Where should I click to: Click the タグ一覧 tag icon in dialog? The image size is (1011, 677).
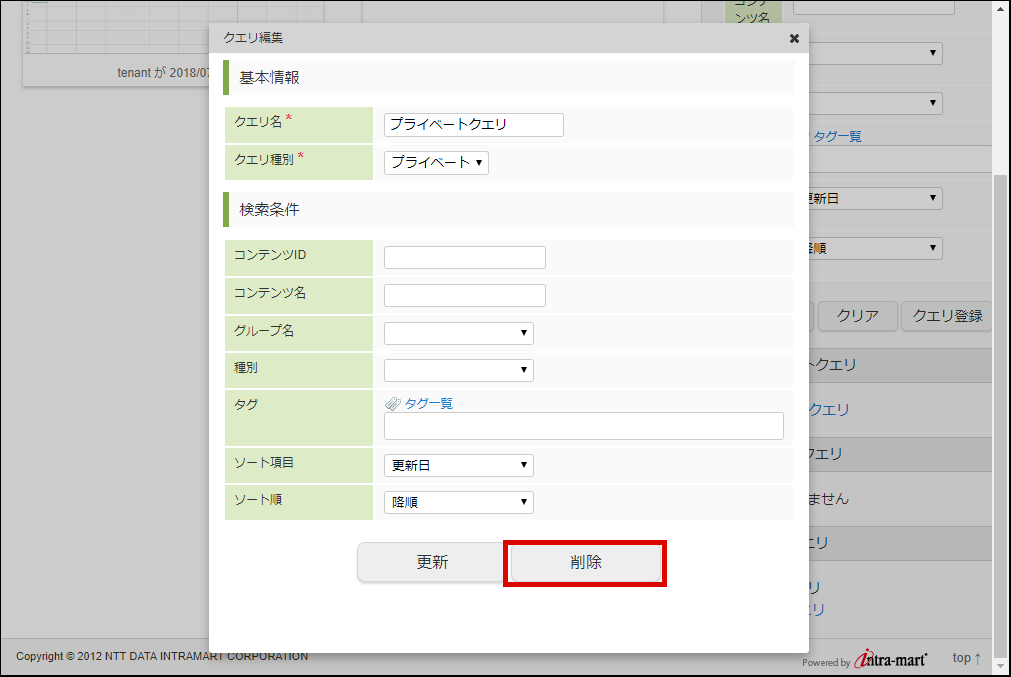point(393,403)
